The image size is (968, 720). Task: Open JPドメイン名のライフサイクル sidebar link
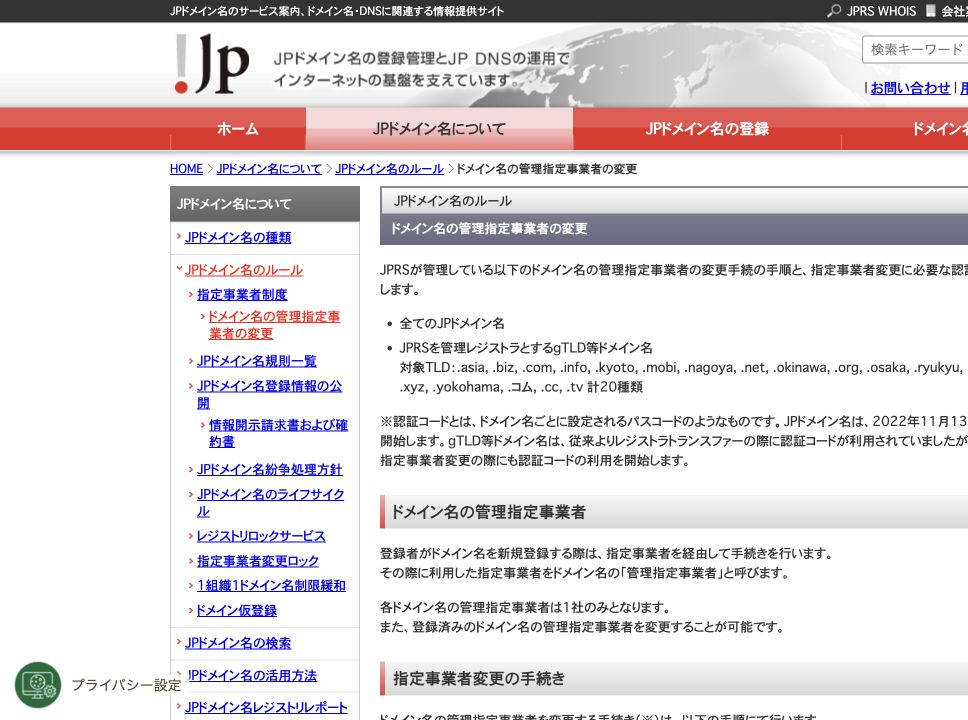pos(270,503)
